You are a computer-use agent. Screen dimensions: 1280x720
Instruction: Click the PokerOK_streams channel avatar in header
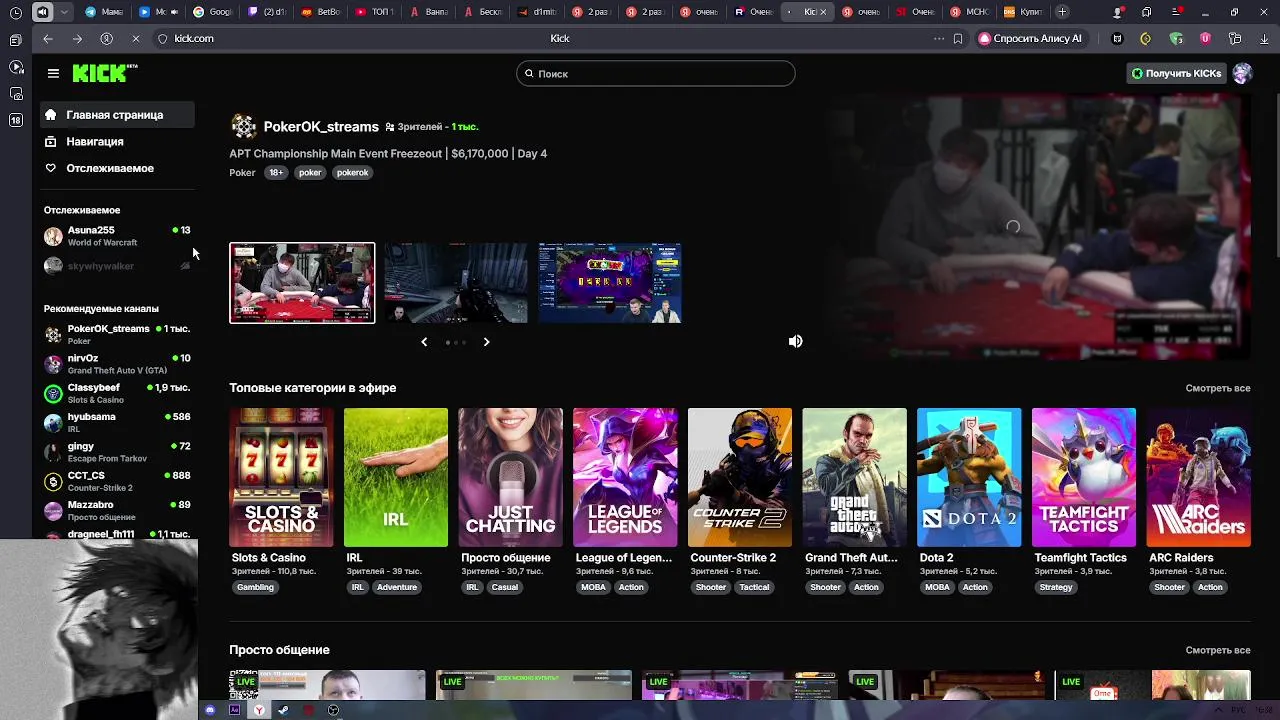click(x=243, y=126)
